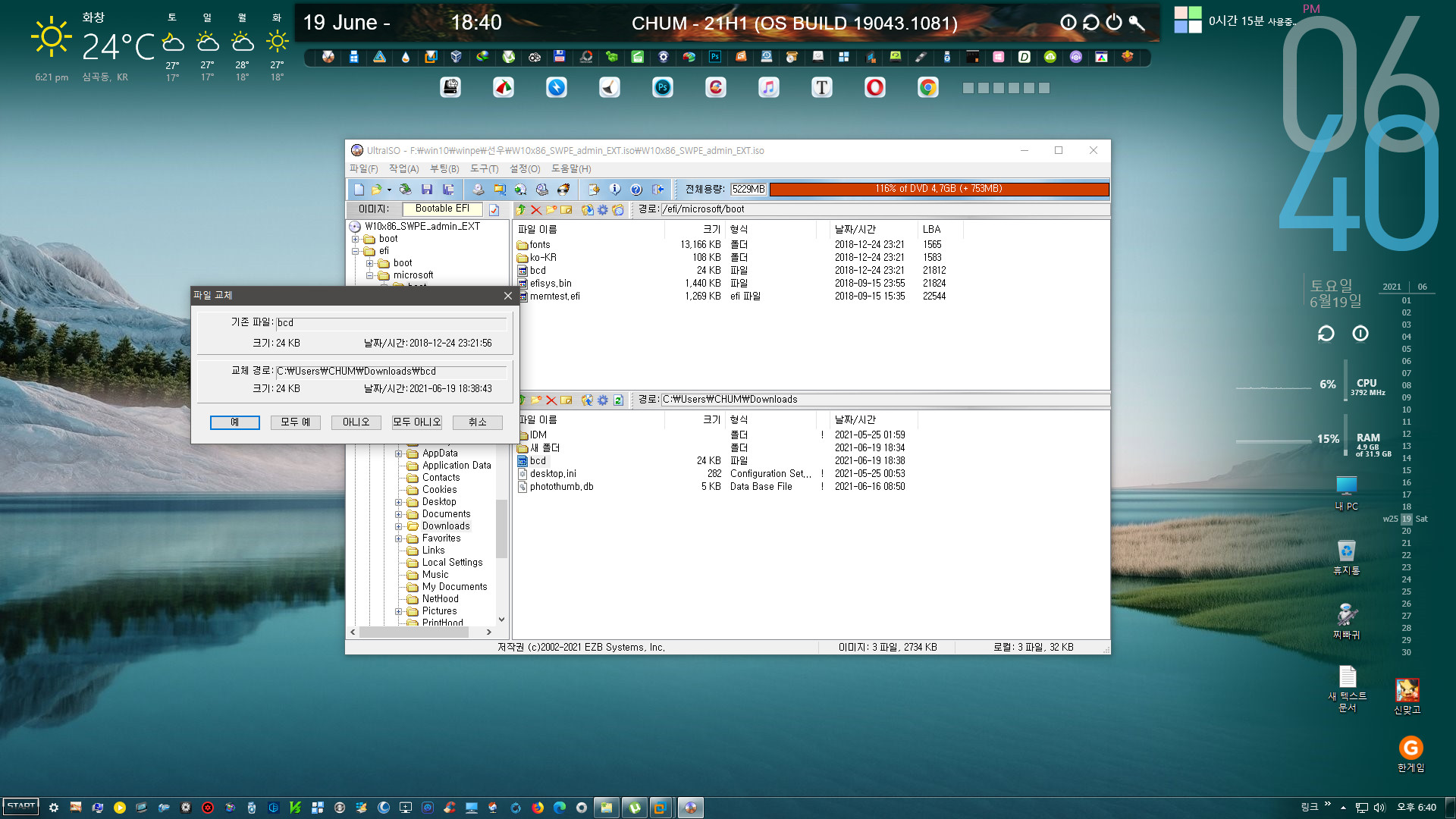Cancel with the 취소 button
Image resolution: width=1456 pixels, height=819 pixels.
[x=478, y=422]
